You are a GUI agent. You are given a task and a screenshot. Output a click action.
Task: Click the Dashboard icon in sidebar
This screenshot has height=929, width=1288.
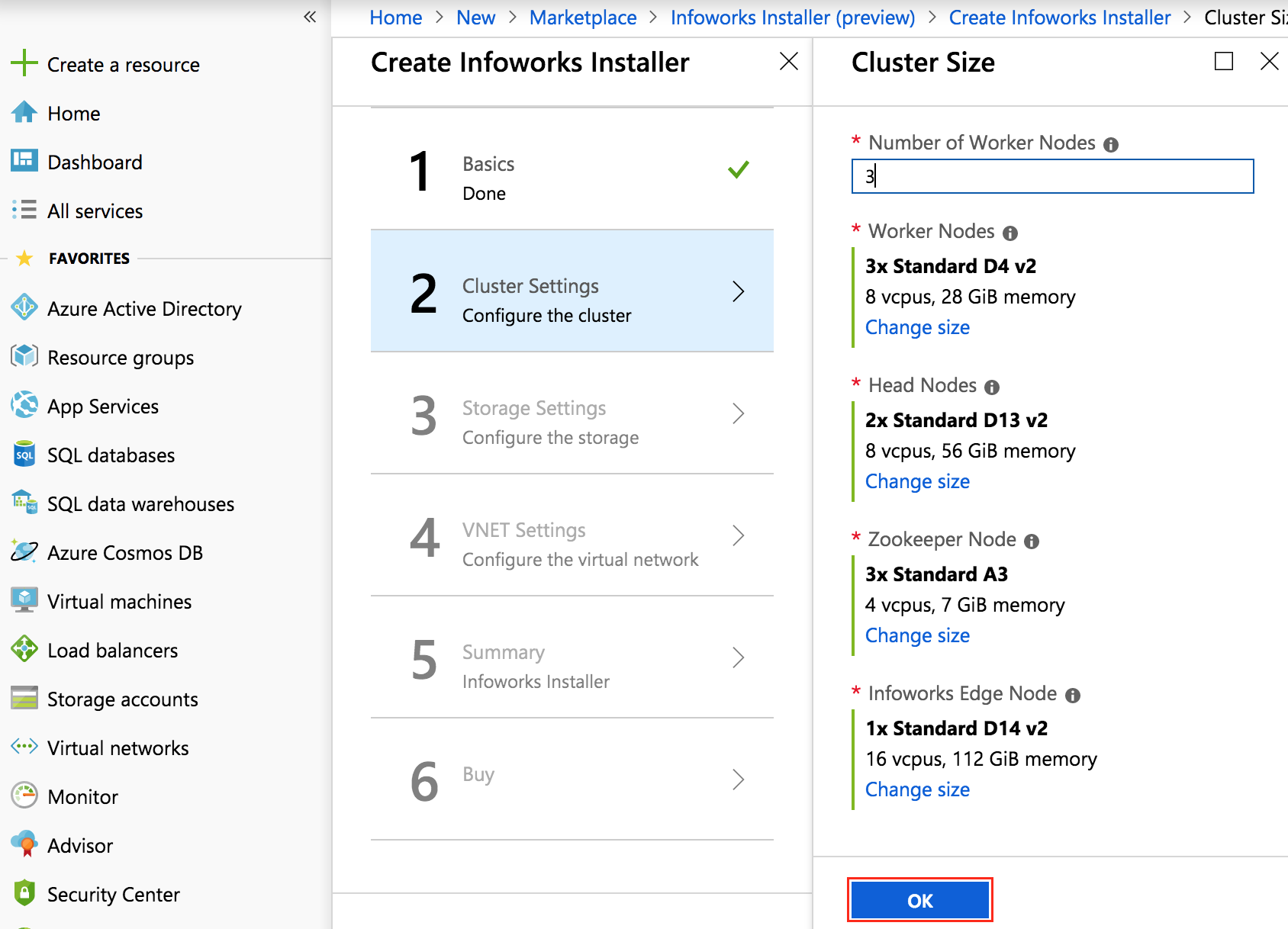pos(24,161)
